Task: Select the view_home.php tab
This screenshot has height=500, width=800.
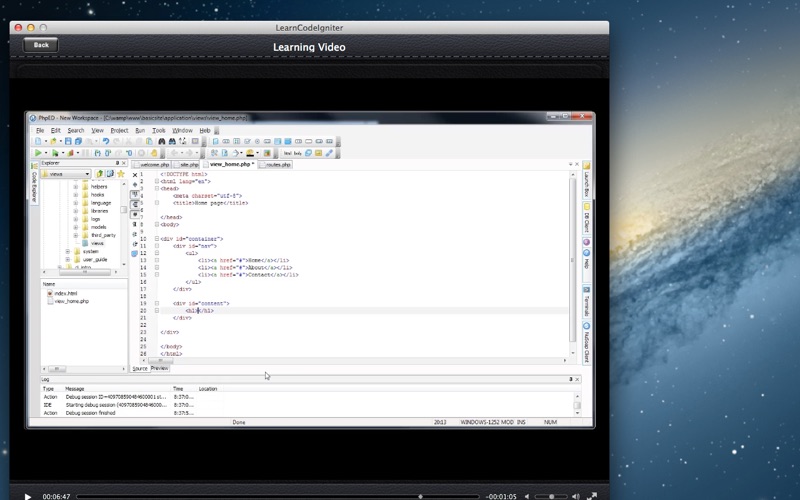Action: tap(229, 164)
